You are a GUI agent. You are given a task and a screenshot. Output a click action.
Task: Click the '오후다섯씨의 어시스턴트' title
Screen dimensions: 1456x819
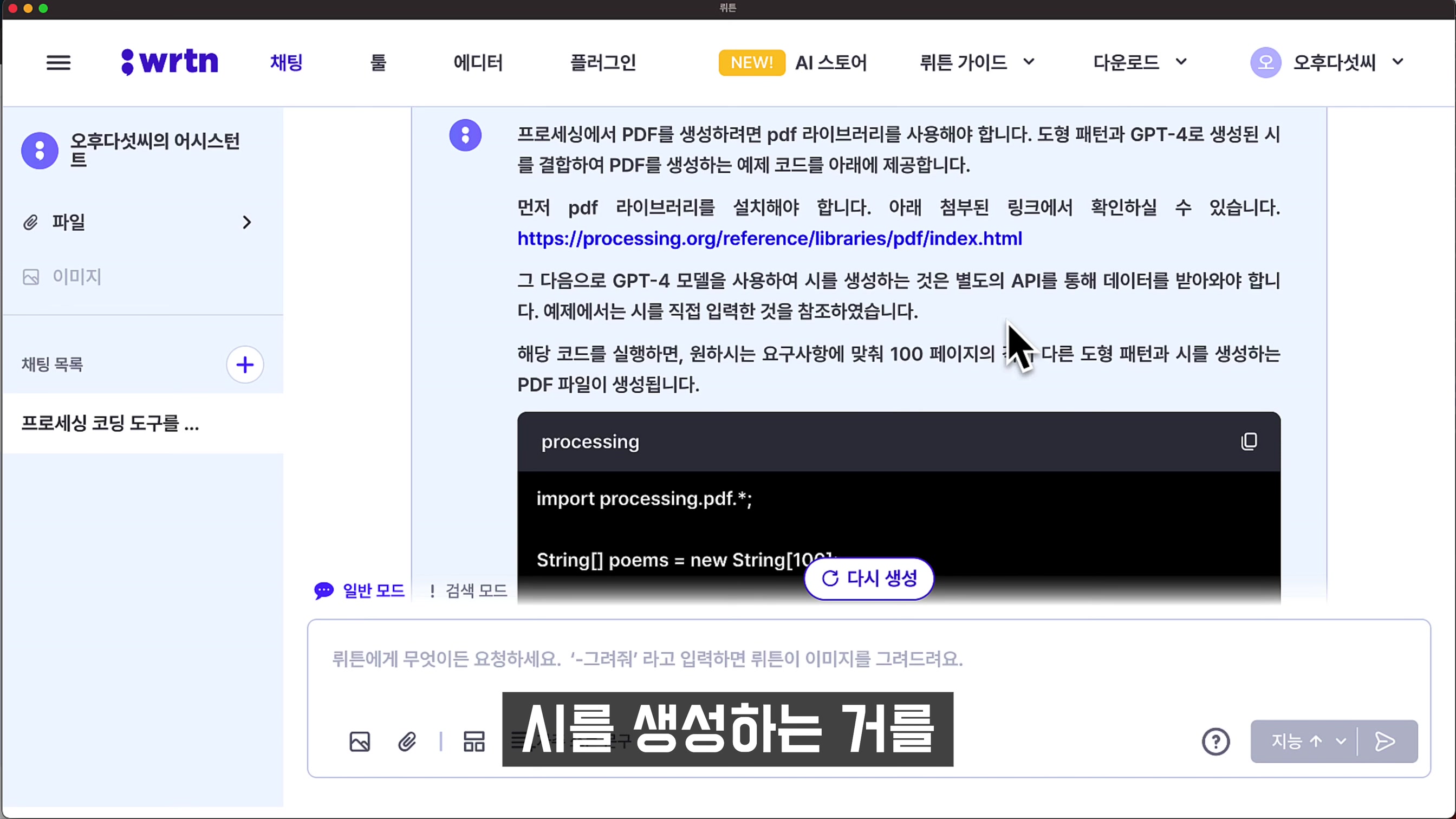click(x=155, y=150)
